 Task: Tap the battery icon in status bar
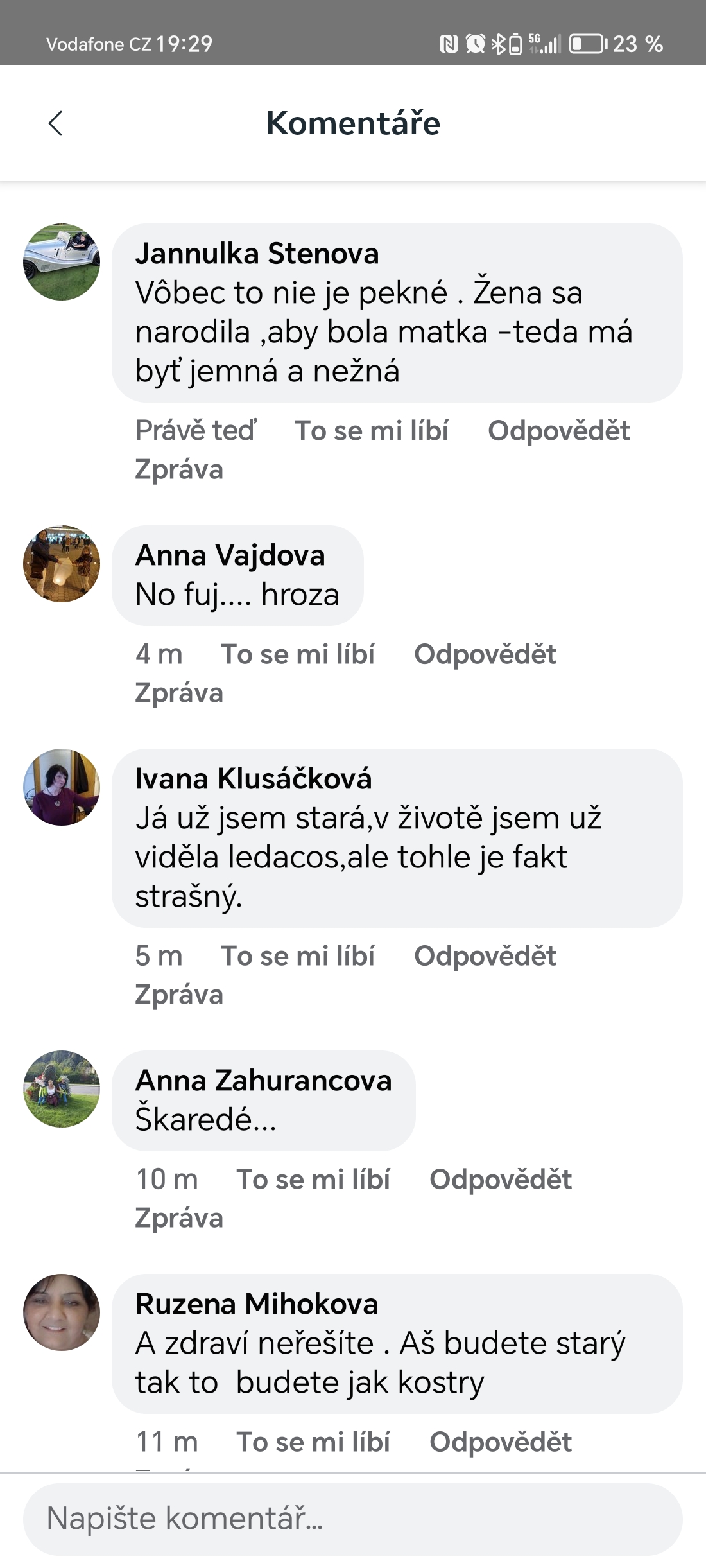(587, 44)
